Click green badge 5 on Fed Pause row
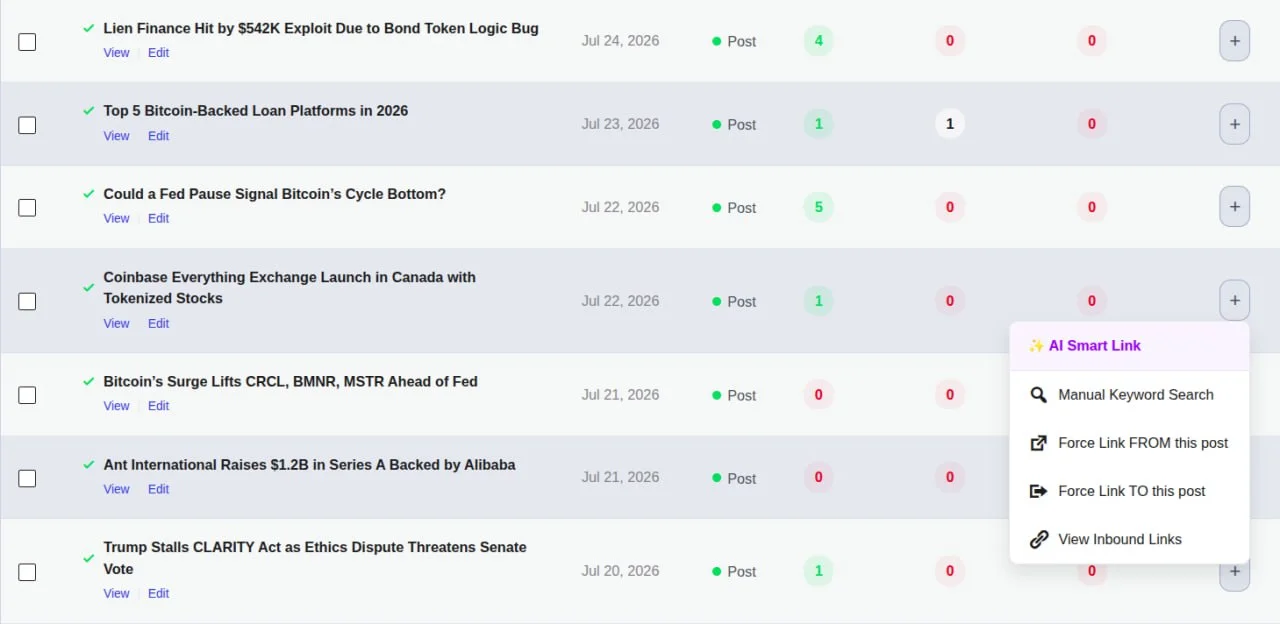The image size is (1280, 624). point(818,207)
